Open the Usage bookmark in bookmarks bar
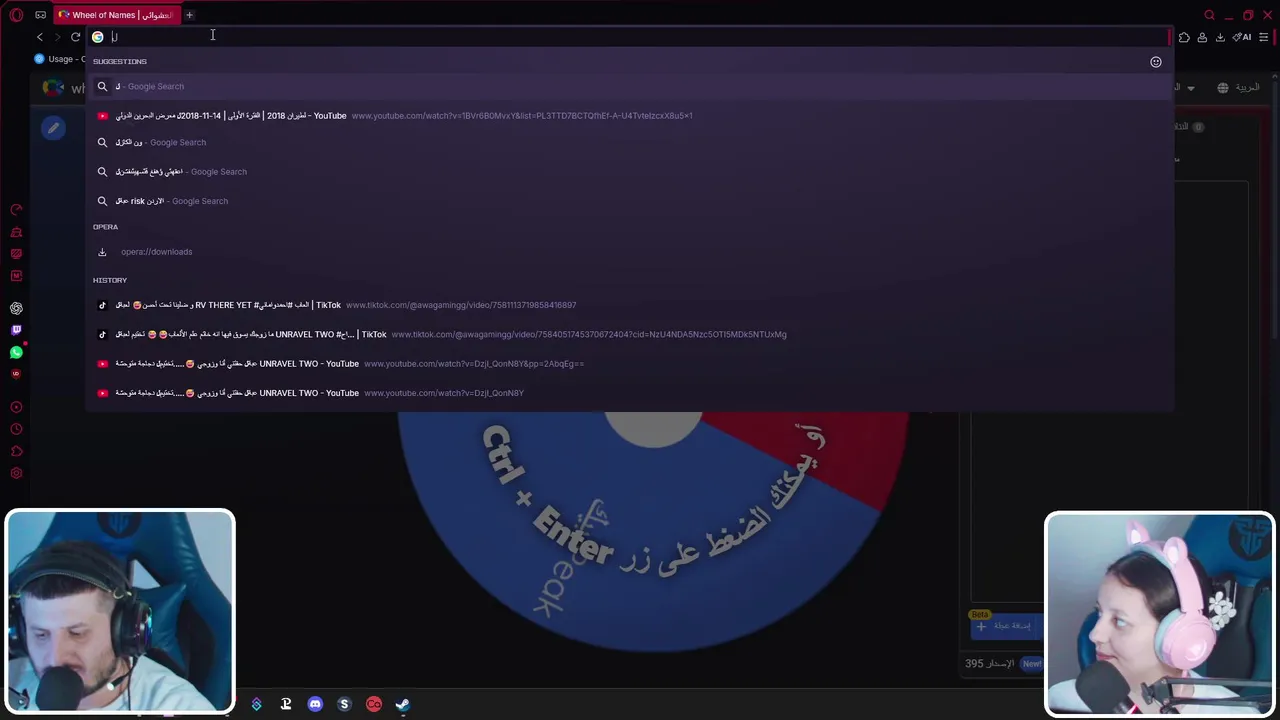The width and height of the screenshot is (1280, 720). click(x=60, y=59)
